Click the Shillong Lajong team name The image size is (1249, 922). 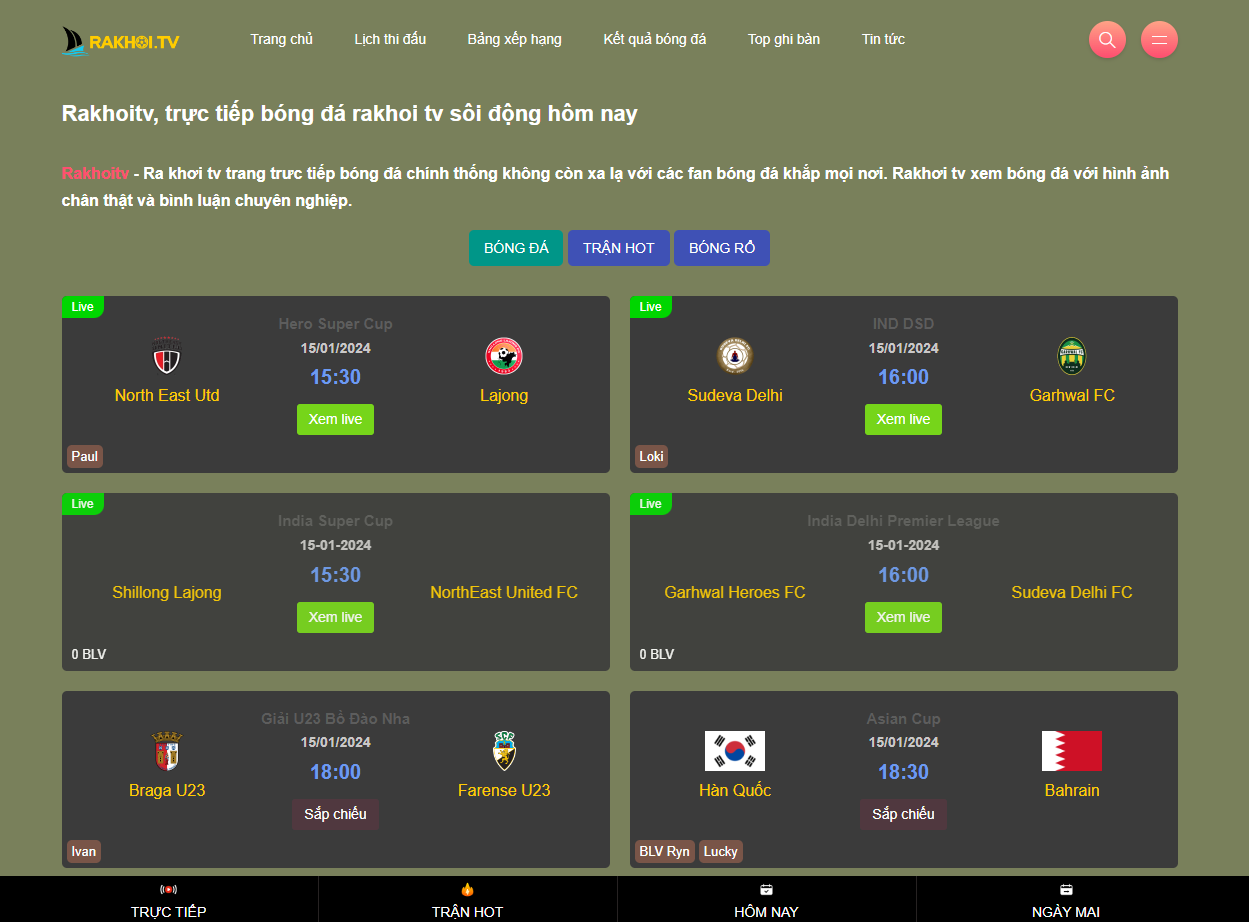[x=167, y=592]
